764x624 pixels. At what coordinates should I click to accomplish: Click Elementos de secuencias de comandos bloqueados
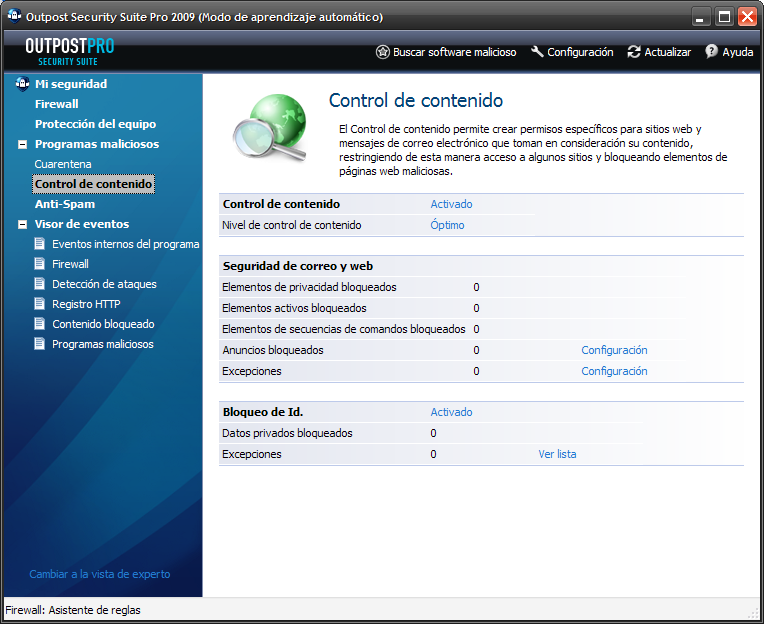[x=344, y=329]
